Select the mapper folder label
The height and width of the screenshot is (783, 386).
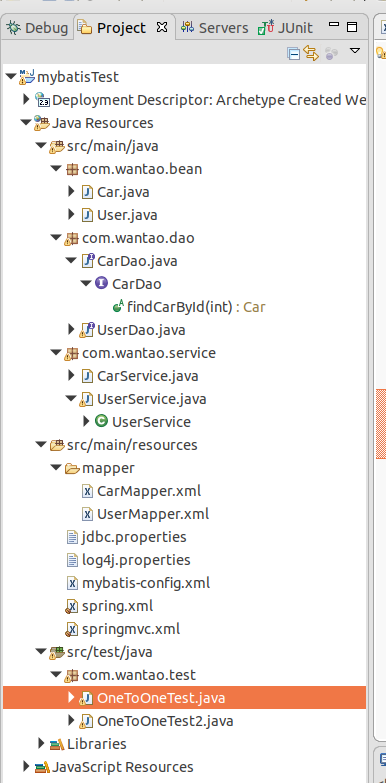108,468
